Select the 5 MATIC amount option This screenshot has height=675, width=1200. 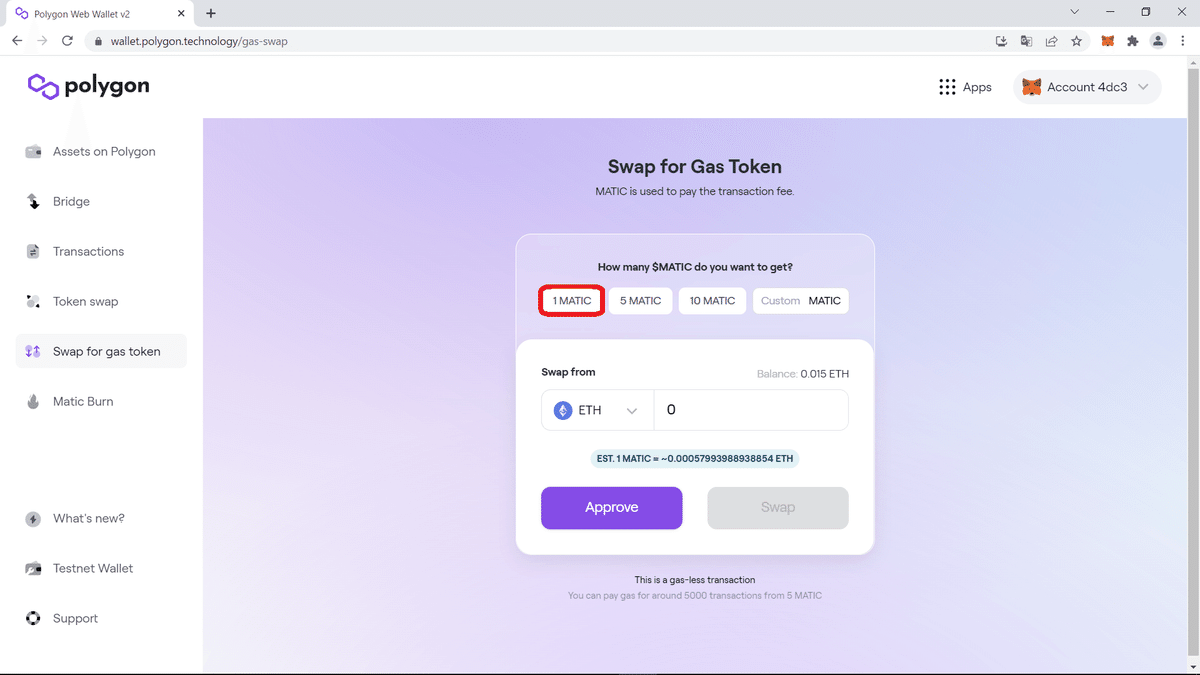[641, 301]
